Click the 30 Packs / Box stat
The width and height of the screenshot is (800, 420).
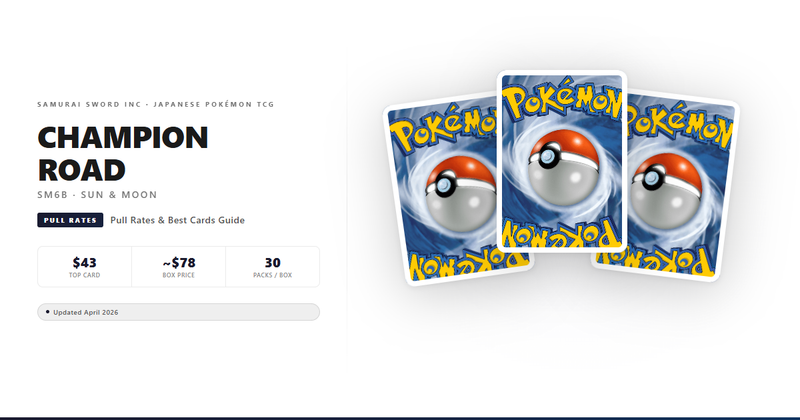tap(272, 267)
